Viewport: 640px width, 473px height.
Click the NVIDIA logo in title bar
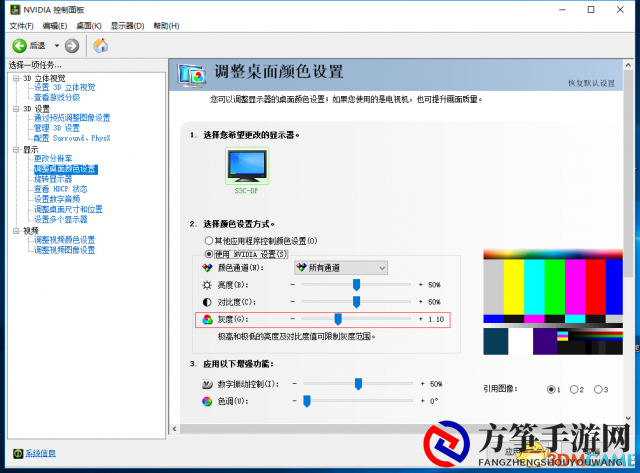pyautogui.click(x=15, y=9)
